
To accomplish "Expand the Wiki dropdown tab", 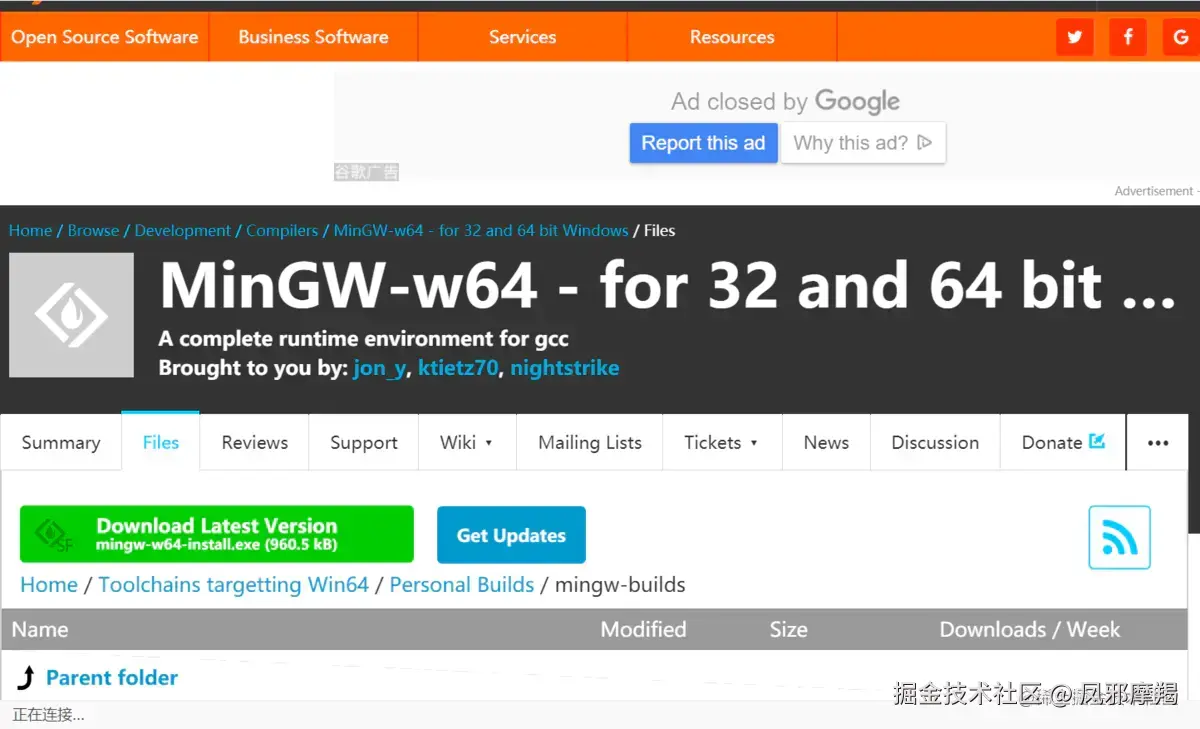I will [467, 442].
